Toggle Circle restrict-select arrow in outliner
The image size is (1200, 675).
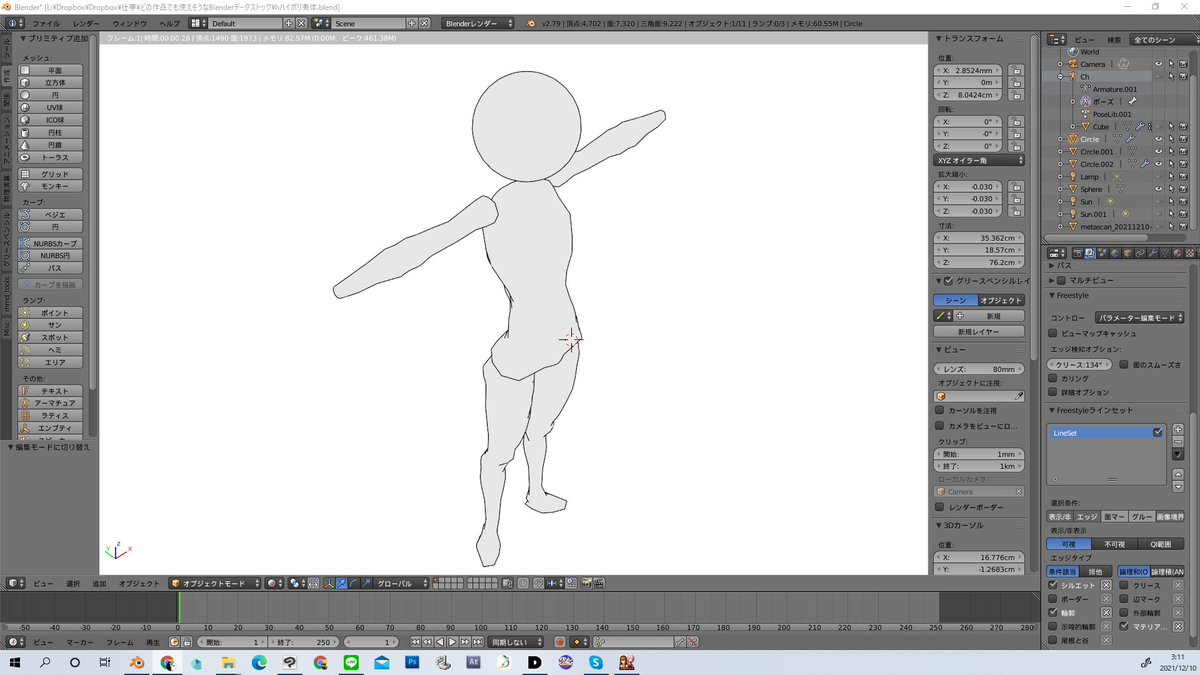coord(1169,139)
